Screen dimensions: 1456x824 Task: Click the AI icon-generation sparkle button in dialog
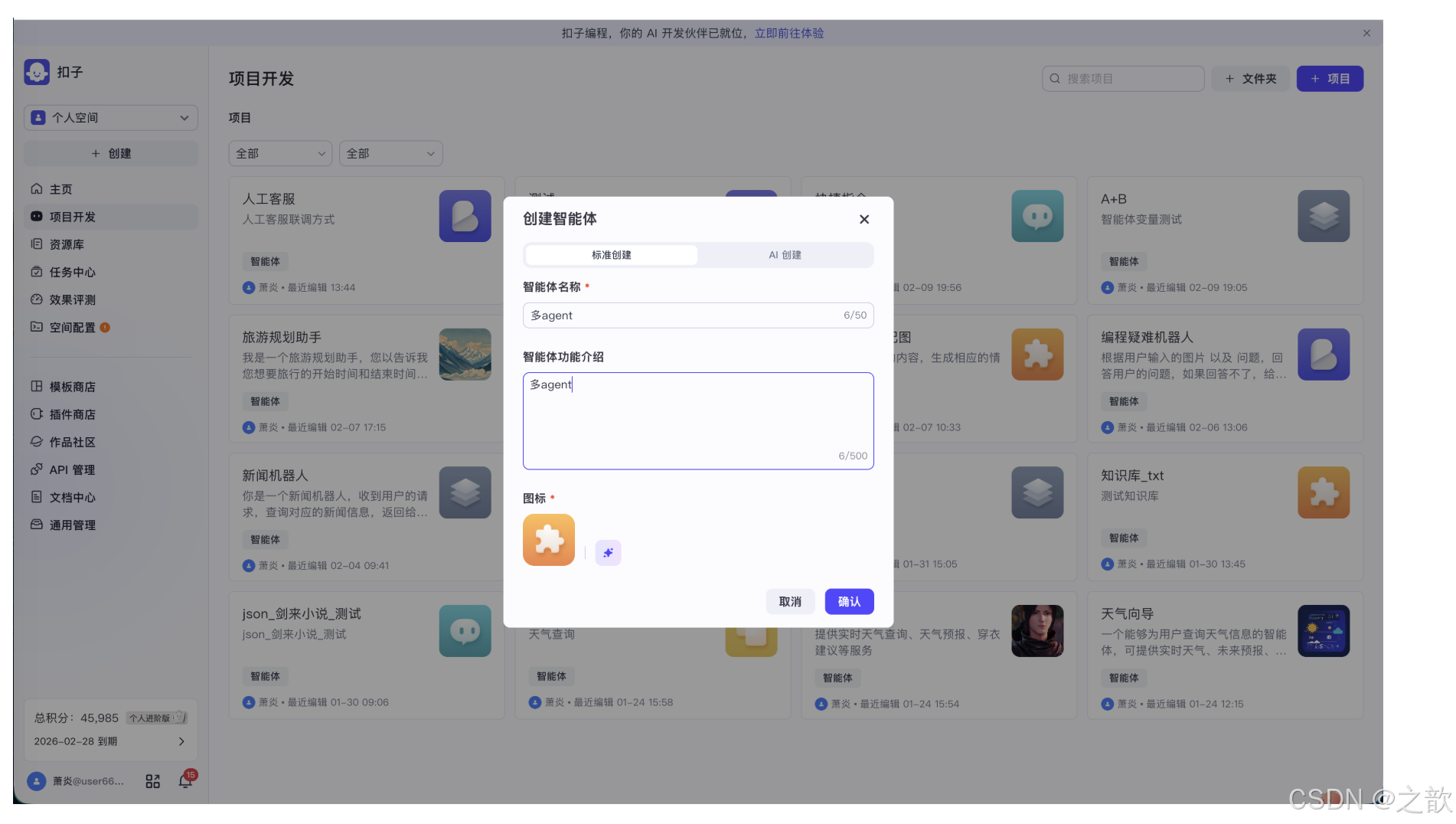coord(608,552)
